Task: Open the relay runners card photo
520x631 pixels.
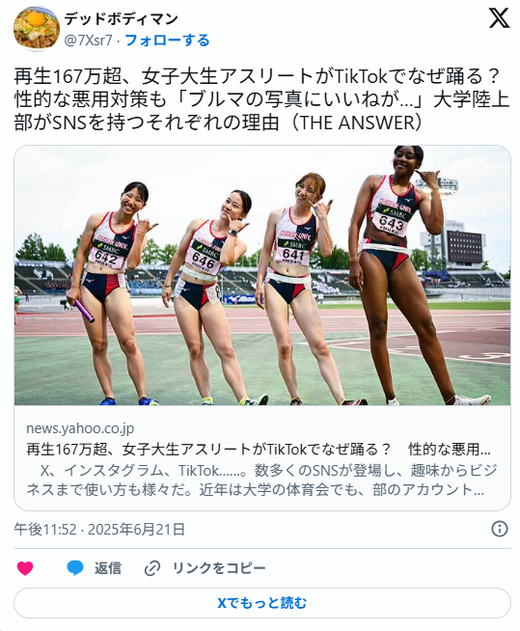Action: (x=262, y=275)
